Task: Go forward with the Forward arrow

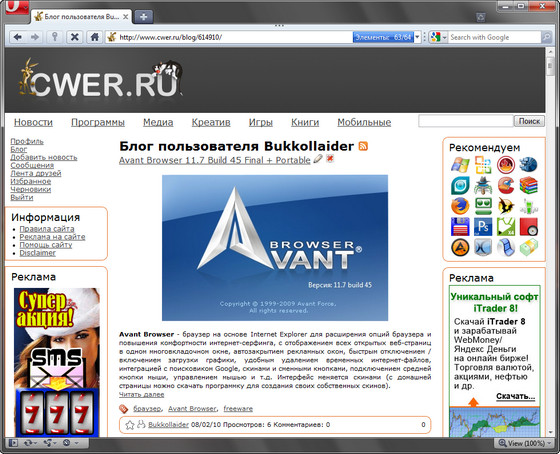Action: 34,37
